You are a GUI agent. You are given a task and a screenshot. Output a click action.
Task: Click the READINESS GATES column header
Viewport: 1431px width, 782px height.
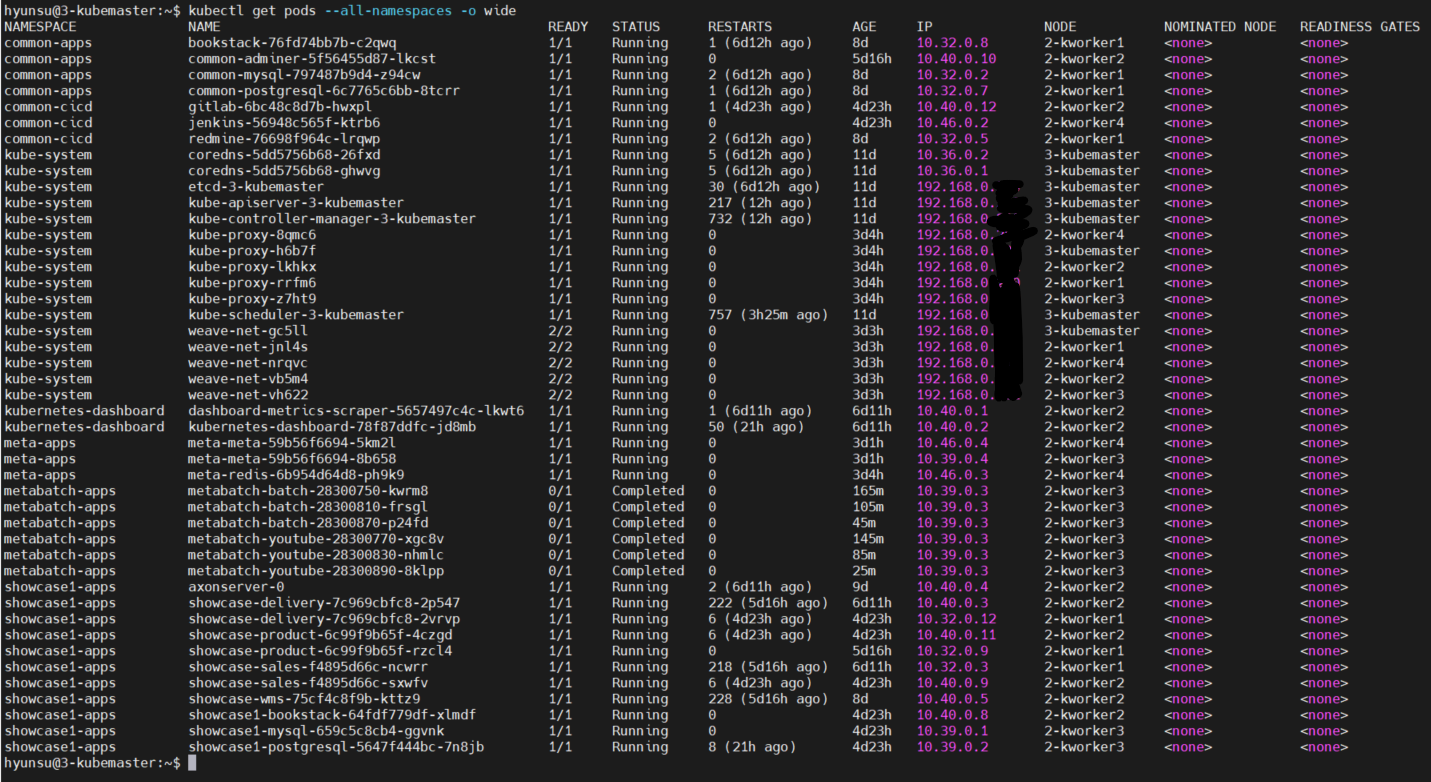[x=1360, y=27]
